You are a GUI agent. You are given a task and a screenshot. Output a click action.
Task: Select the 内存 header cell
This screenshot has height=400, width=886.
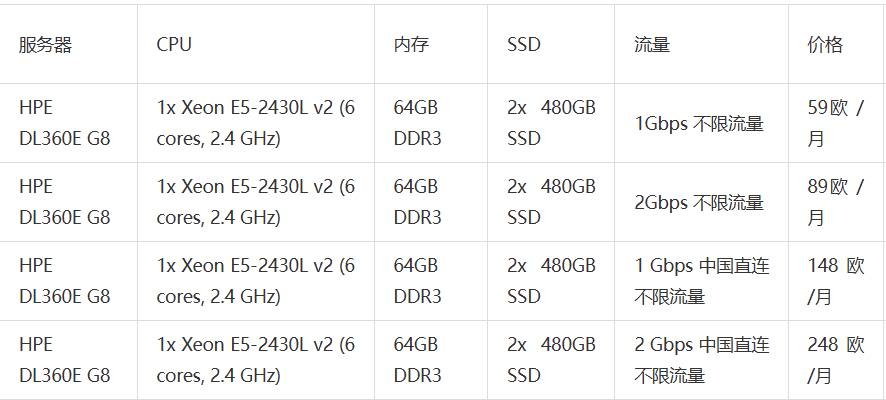coord(431,44)
